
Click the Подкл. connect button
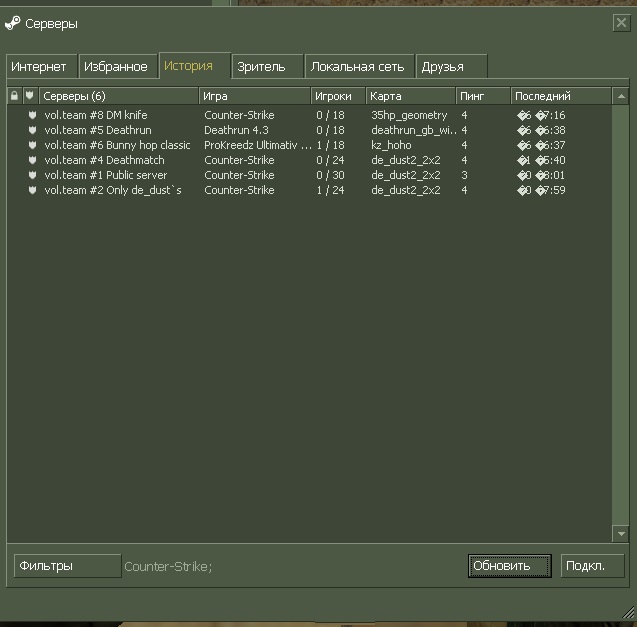(592, 566)
